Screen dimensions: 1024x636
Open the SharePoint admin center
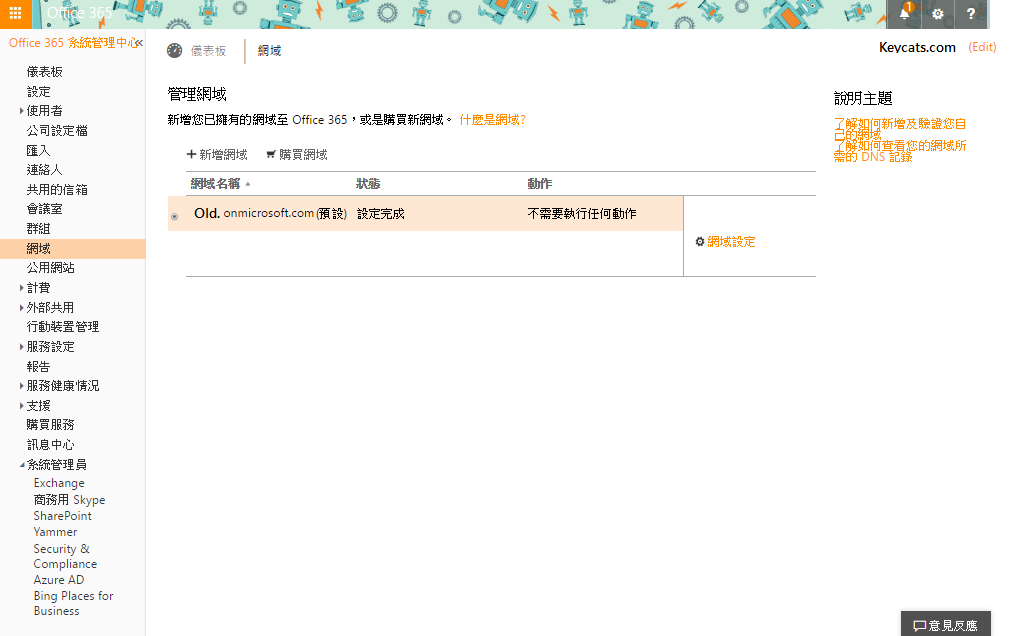click(x=63, y=516)
